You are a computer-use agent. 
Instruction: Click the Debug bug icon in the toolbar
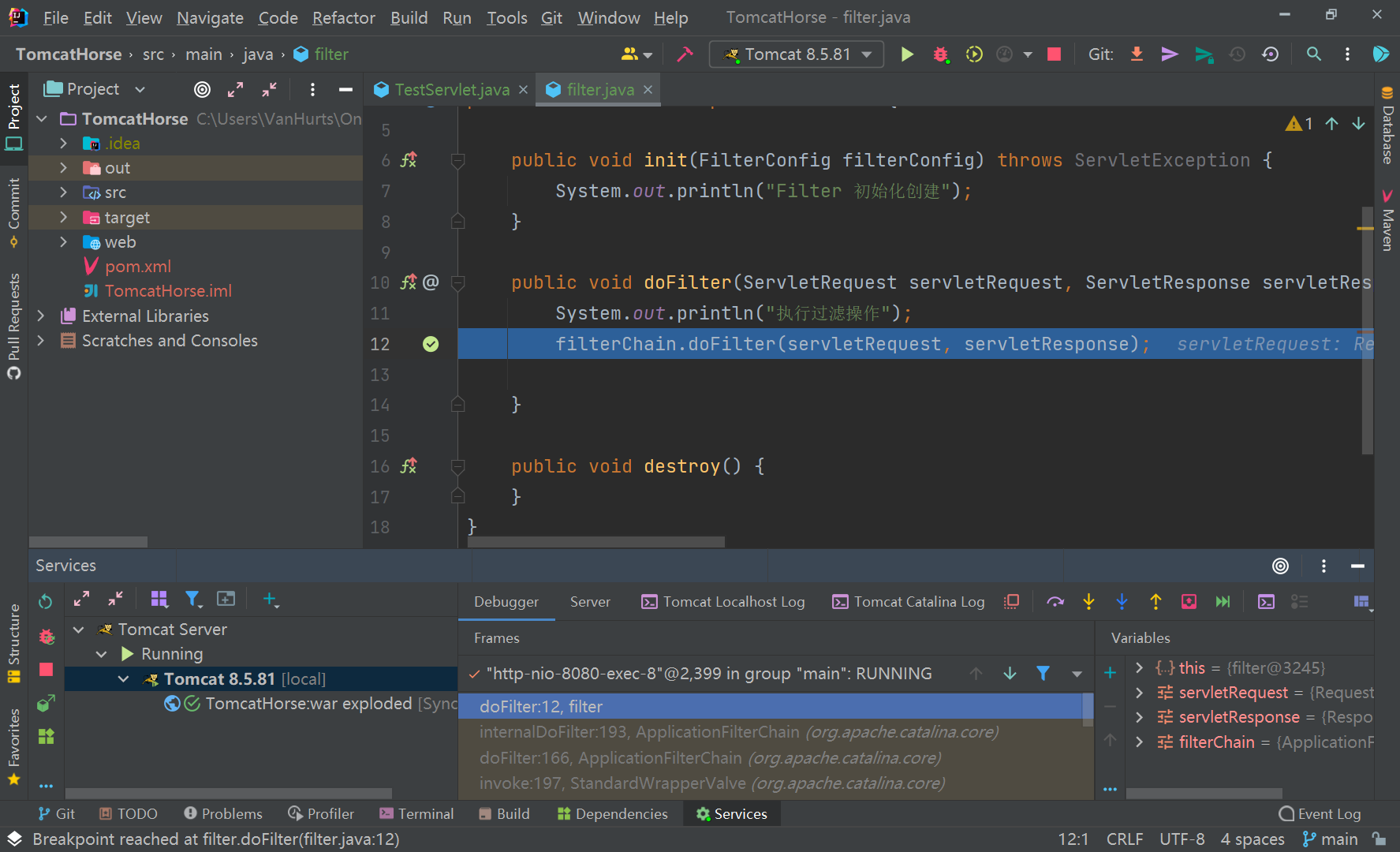(x=940, y=54)
